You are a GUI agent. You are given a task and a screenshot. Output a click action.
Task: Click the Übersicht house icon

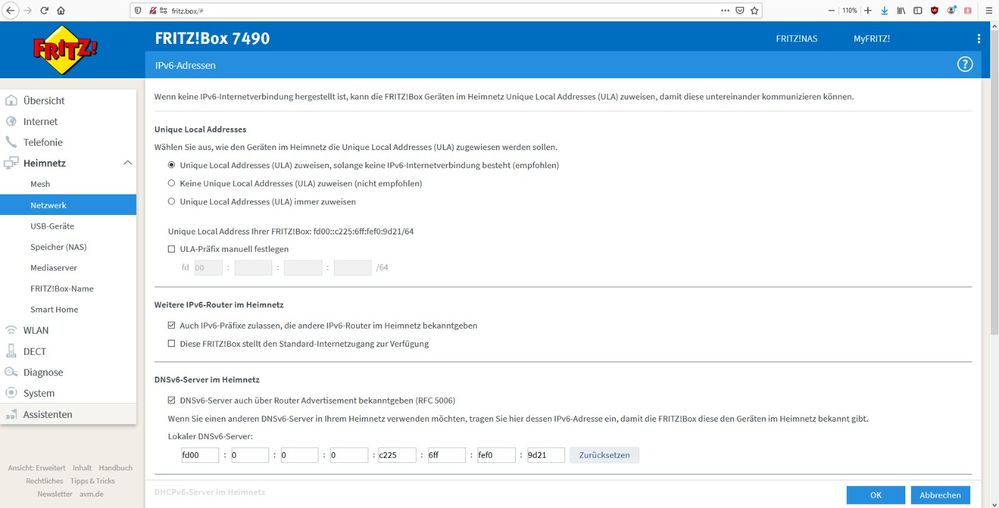pyautogui.click(x=11, y=100)
